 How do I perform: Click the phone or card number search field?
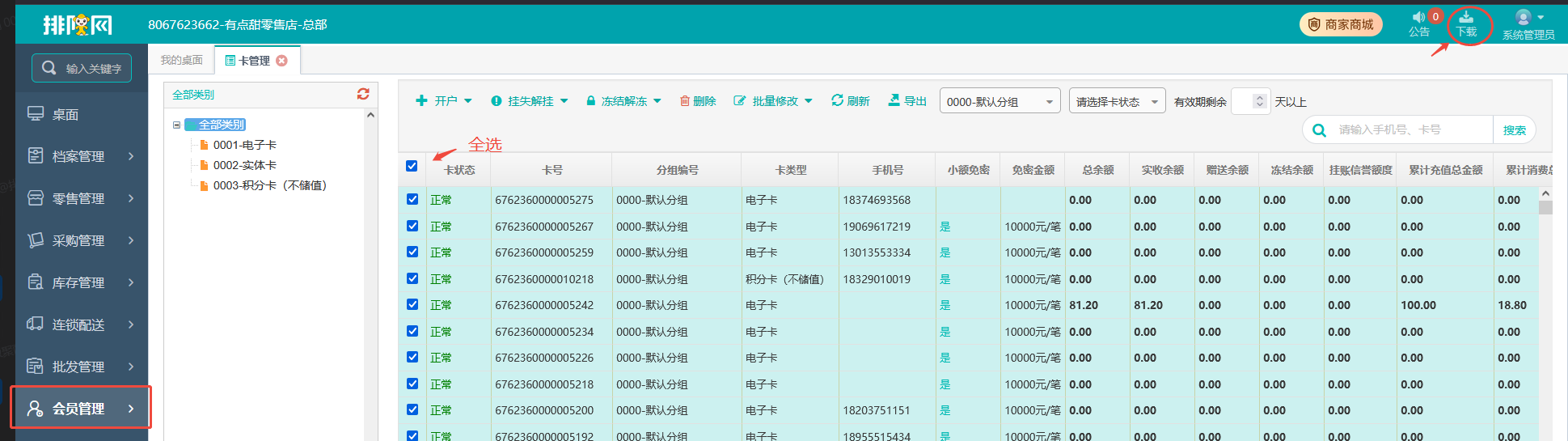(x=1412, y=129)
